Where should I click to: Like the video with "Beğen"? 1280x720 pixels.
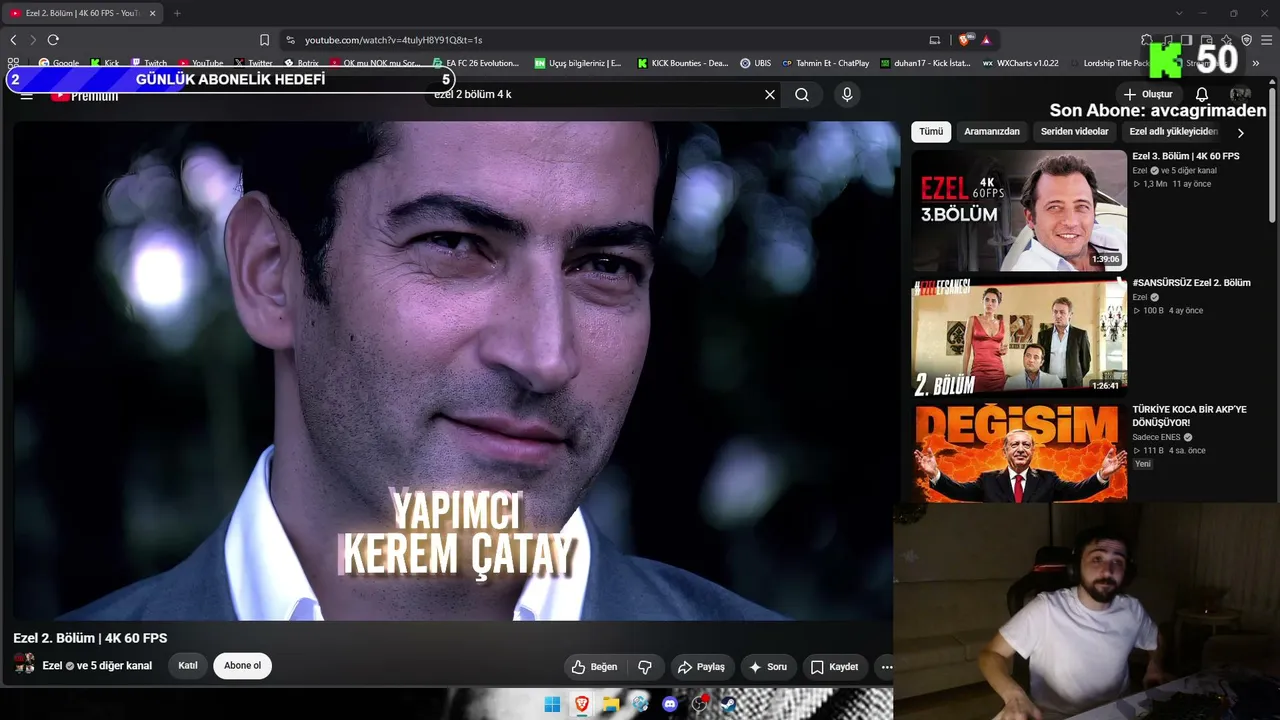point(594,667)
